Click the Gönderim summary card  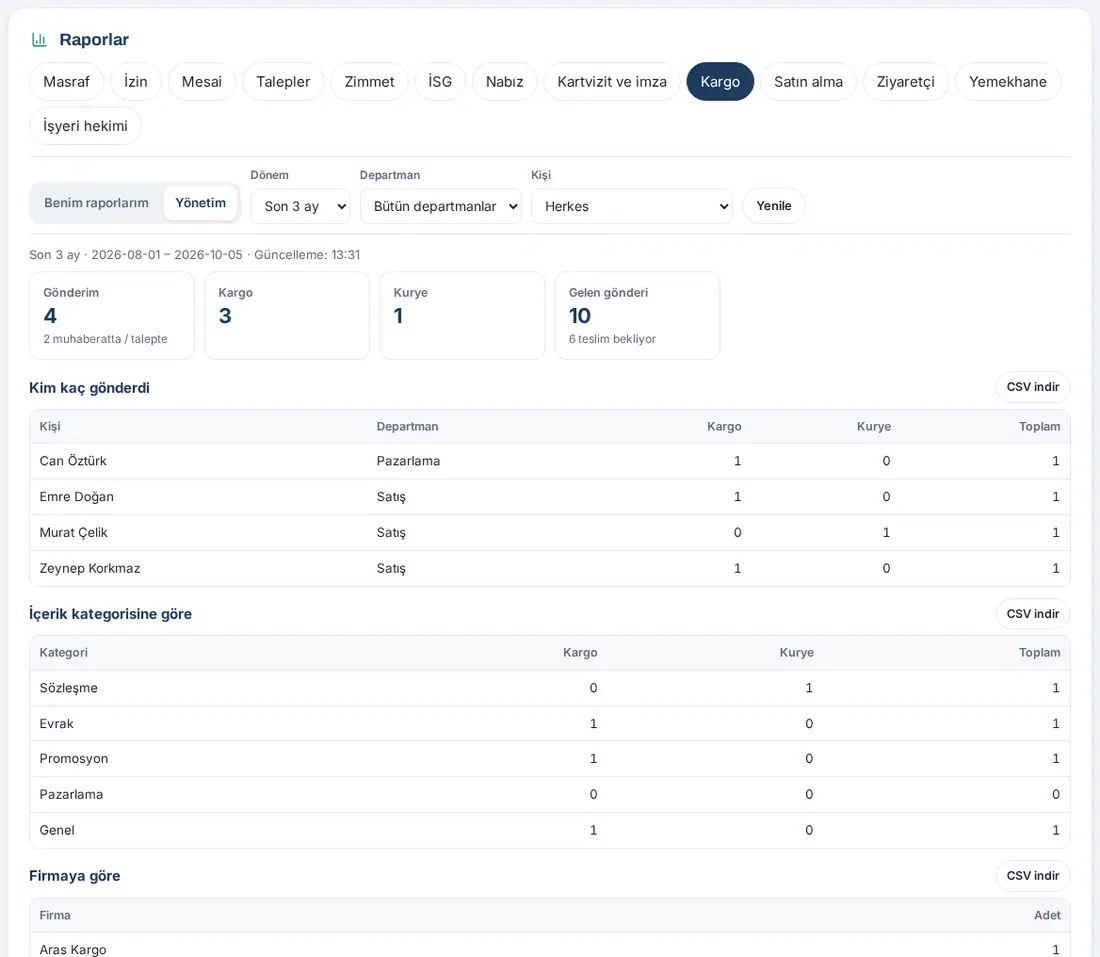click(112, 316)
